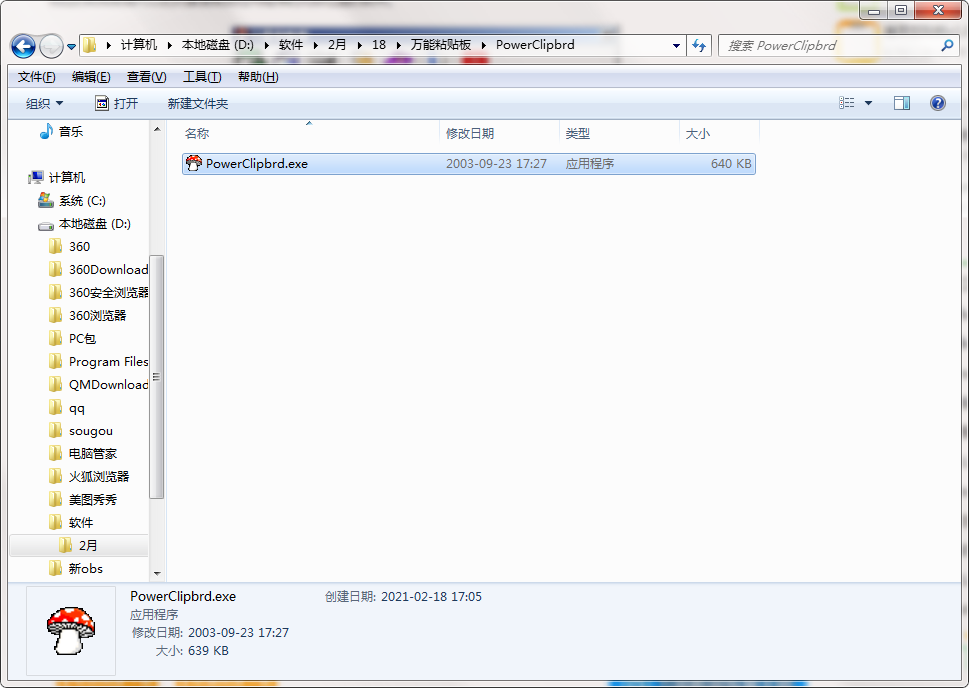The width and height of the screenshot is (969, 688).
Task: Open the PC包 folder
Action: click(82, 339)
